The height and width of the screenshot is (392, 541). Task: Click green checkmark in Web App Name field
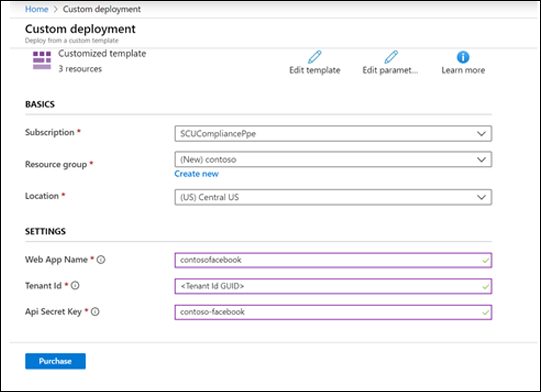[x=485, y=261]
